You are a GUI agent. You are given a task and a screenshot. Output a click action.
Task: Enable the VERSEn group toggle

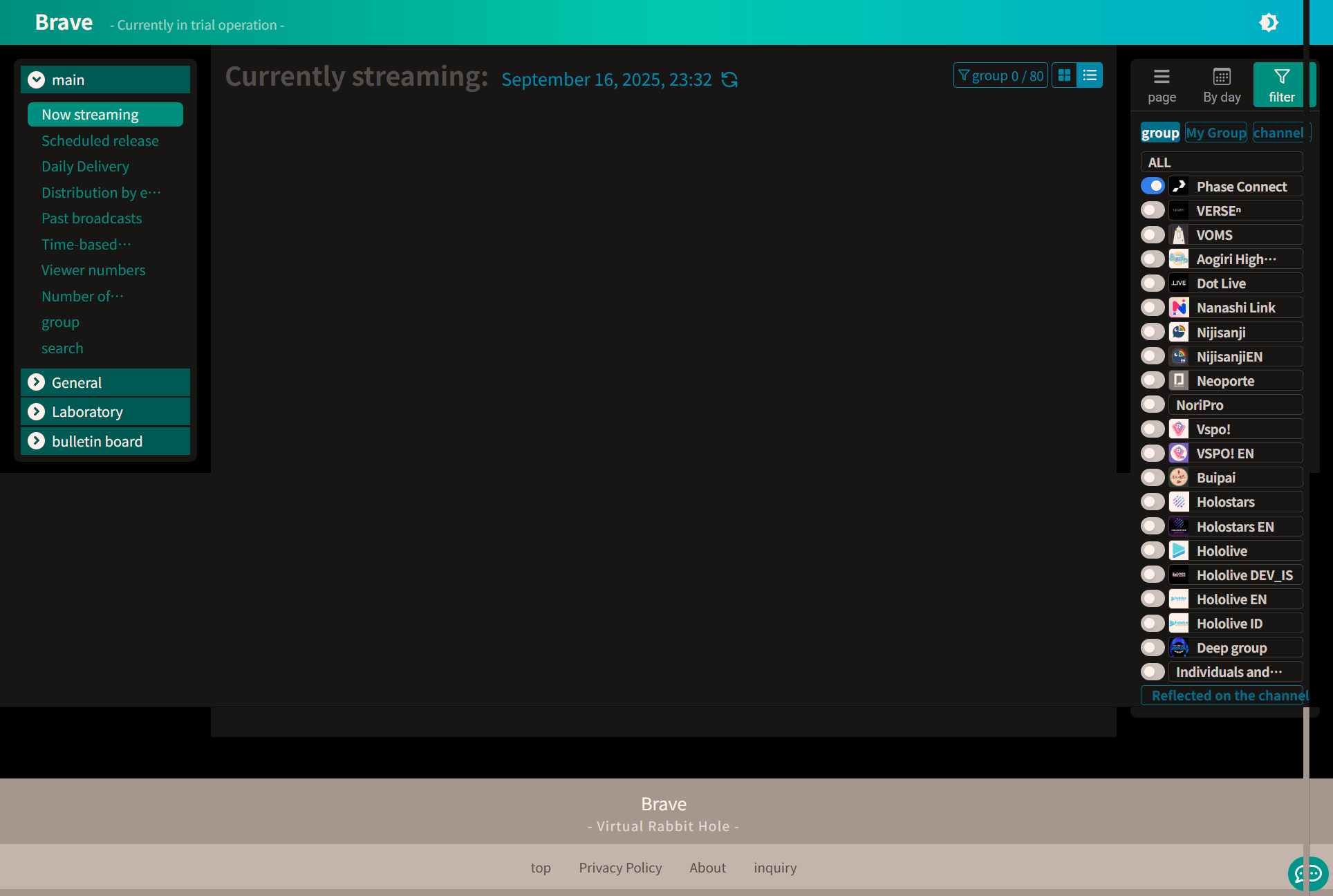1153,210
